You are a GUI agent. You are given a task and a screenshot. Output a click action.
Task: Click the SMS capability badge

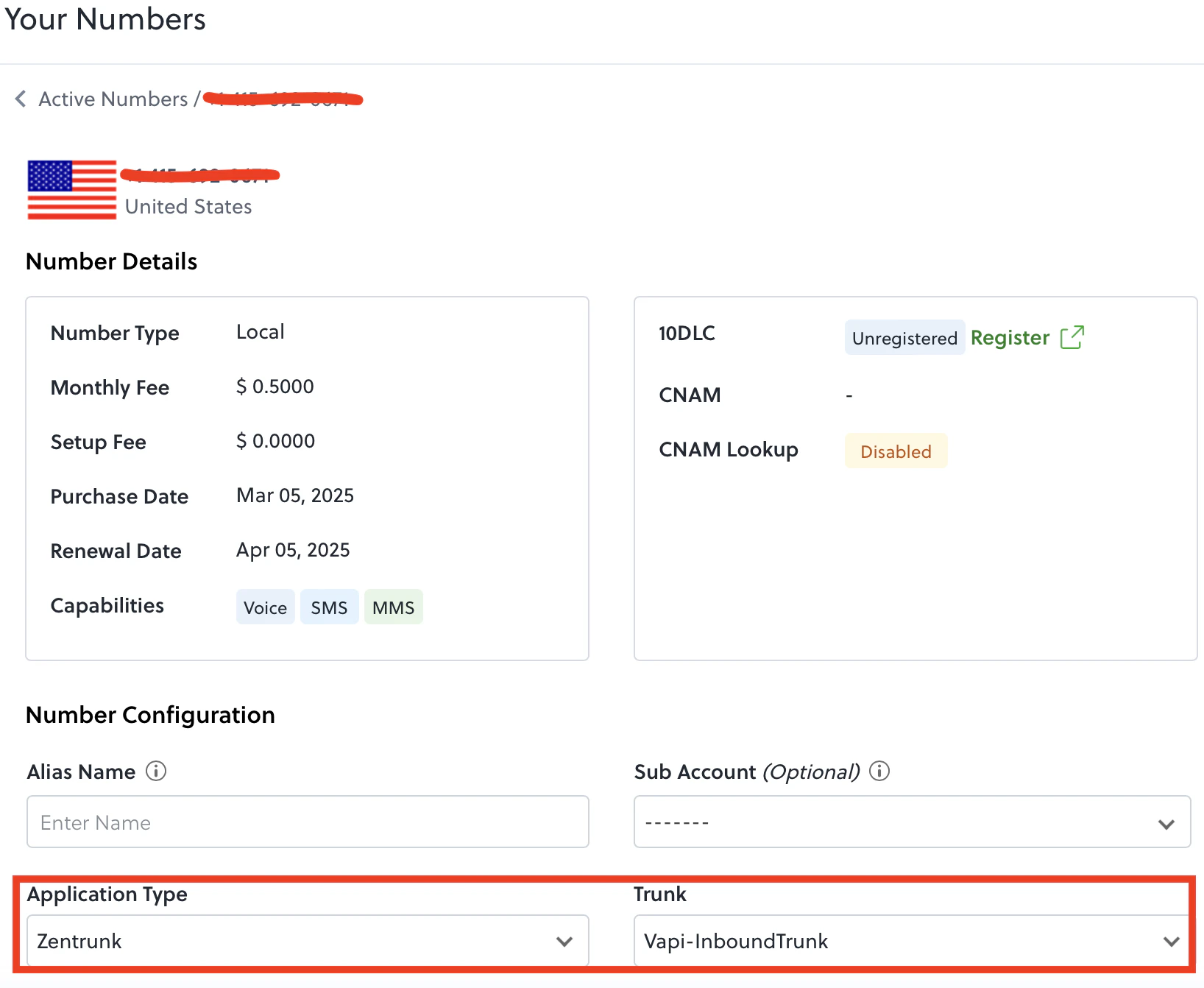[329, 607]
